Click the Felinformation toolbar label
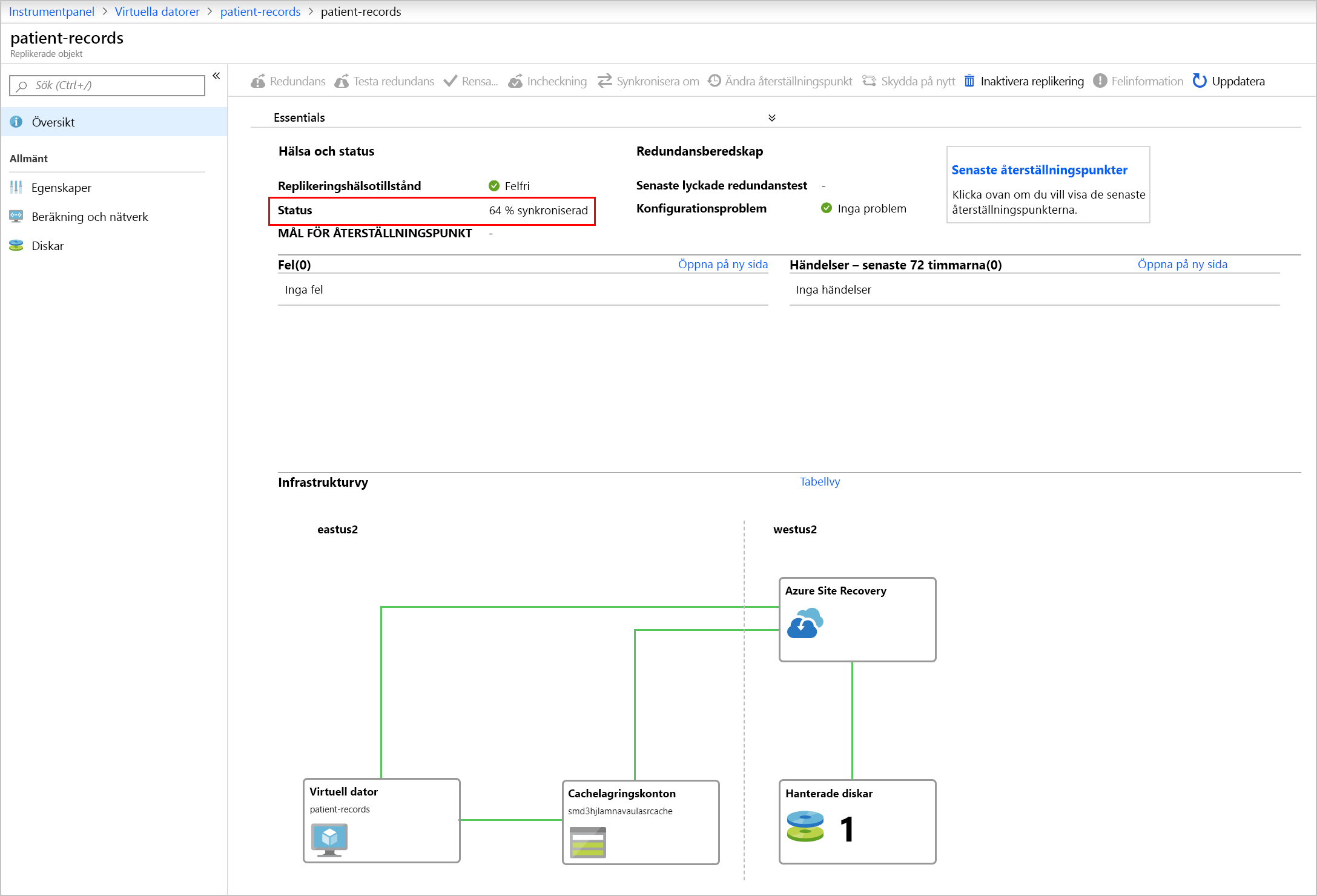This screenshot has height=896, width=1317. pyautogui.click(x=1147, y=81)
